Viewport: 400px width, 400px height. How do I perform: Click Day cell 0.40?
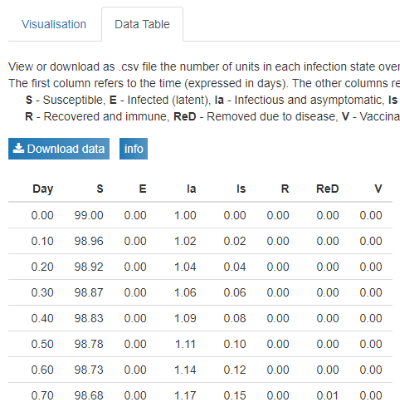point(42,318)
